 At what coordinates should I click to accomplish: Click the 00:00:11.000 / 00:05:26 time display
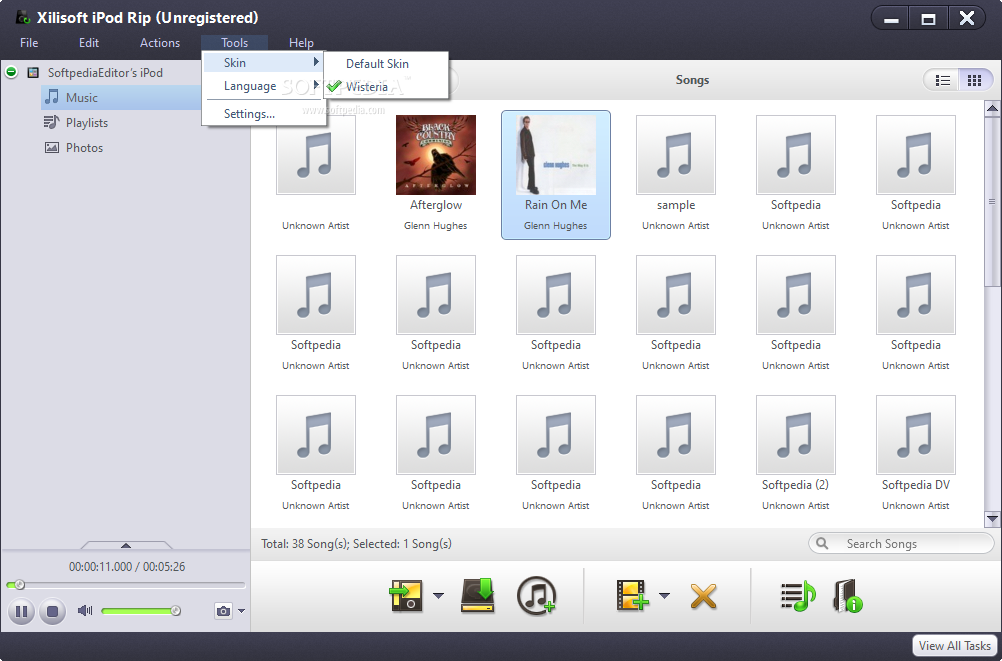click(x=127, y=566)
